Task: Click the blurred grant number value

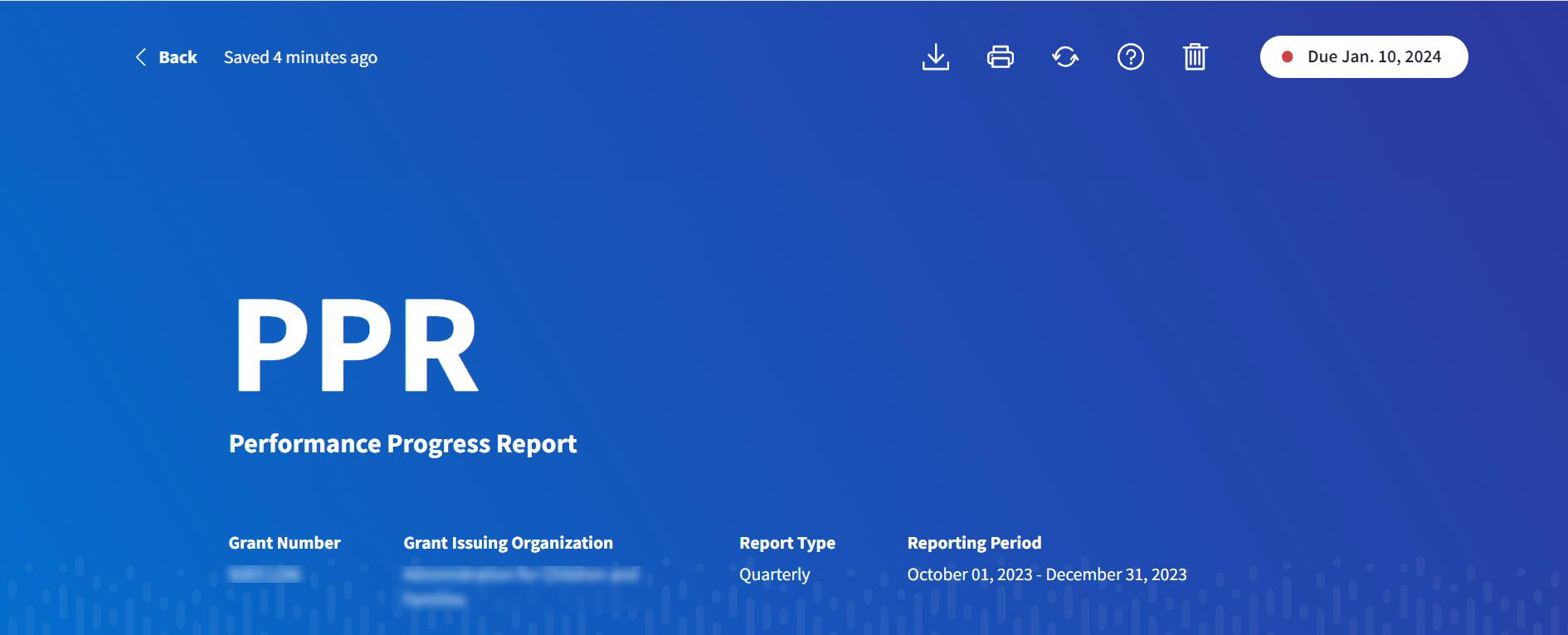Action: (x=265, y=574)
